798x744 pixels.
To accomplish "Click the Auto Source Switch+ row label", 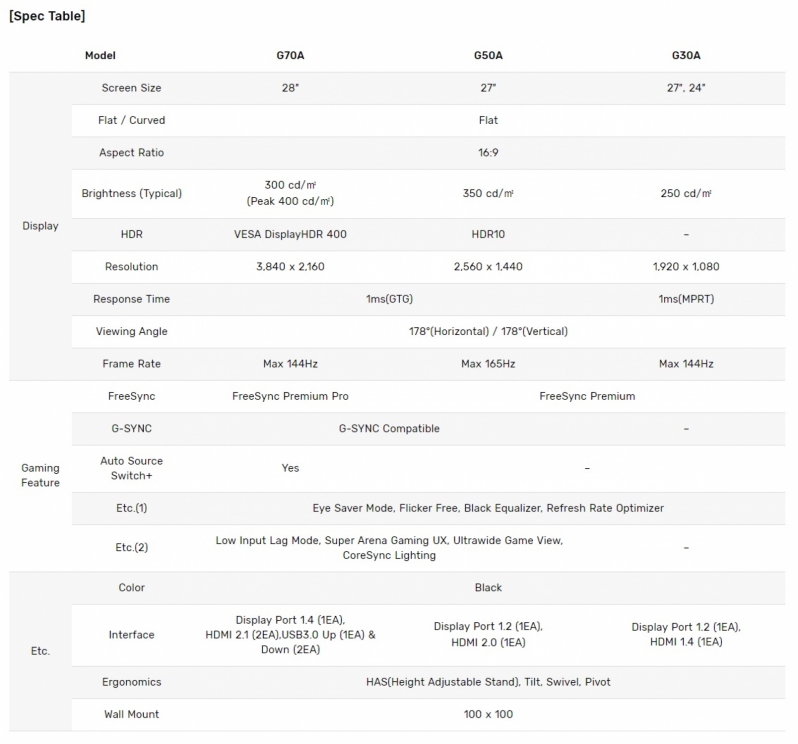I will tap(131, 468).
